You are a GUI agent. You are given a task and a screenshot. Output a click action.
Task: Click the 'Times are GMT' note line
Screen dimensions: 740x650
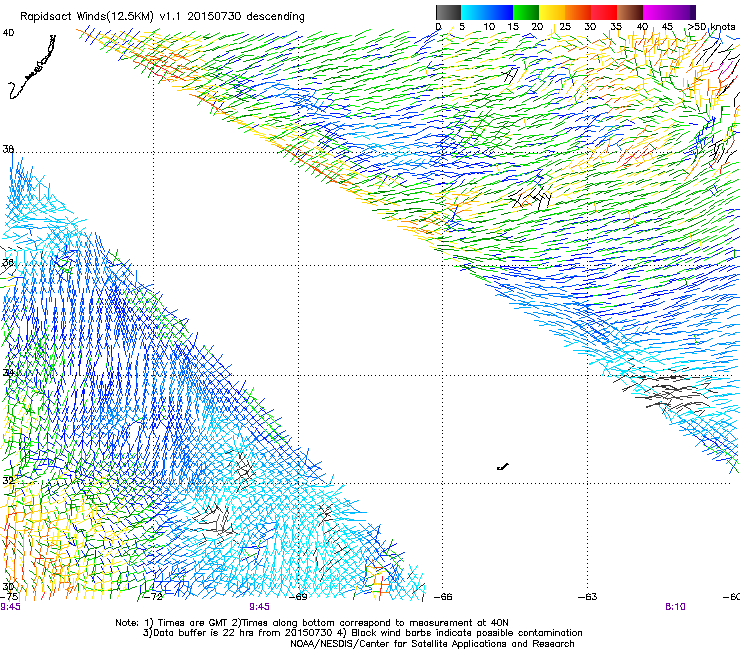click(312, 623)
